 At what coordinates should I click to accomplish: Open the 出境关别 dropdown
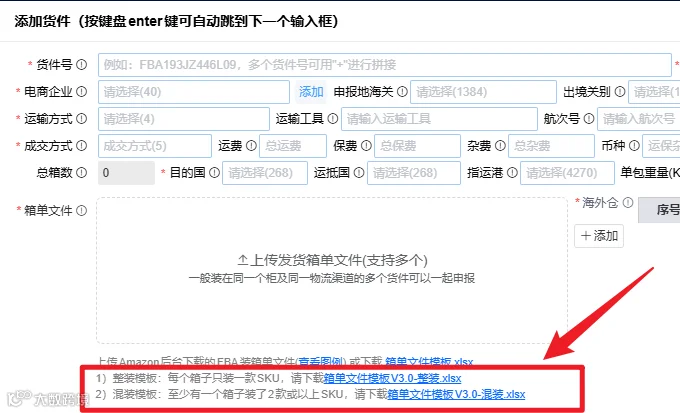(x=654, y=92)
